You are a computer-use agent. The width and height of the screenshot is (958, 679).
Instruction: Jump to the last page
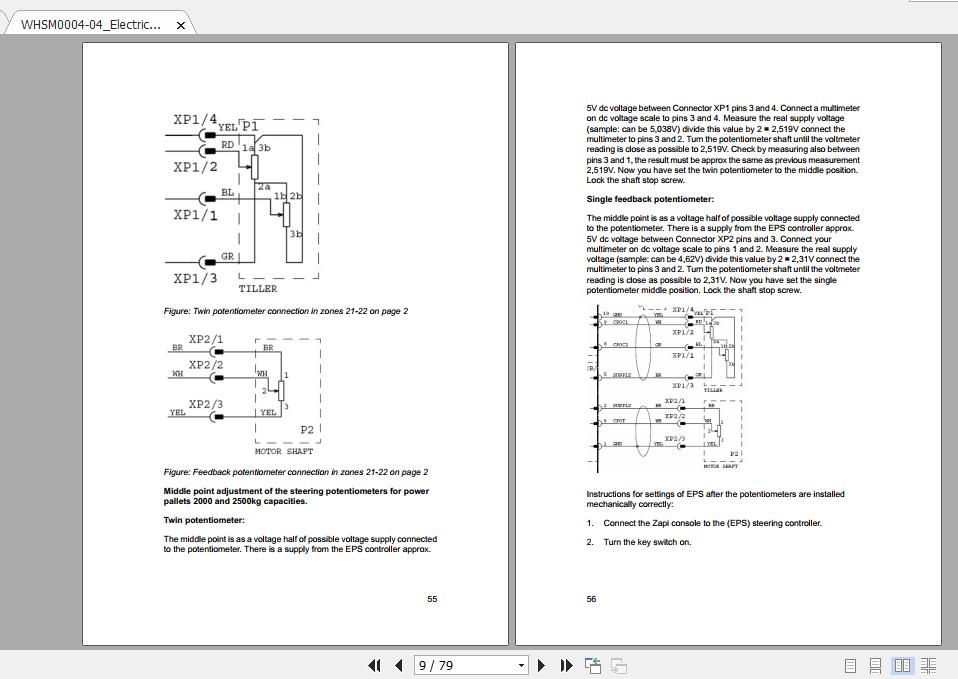[565, 664]
